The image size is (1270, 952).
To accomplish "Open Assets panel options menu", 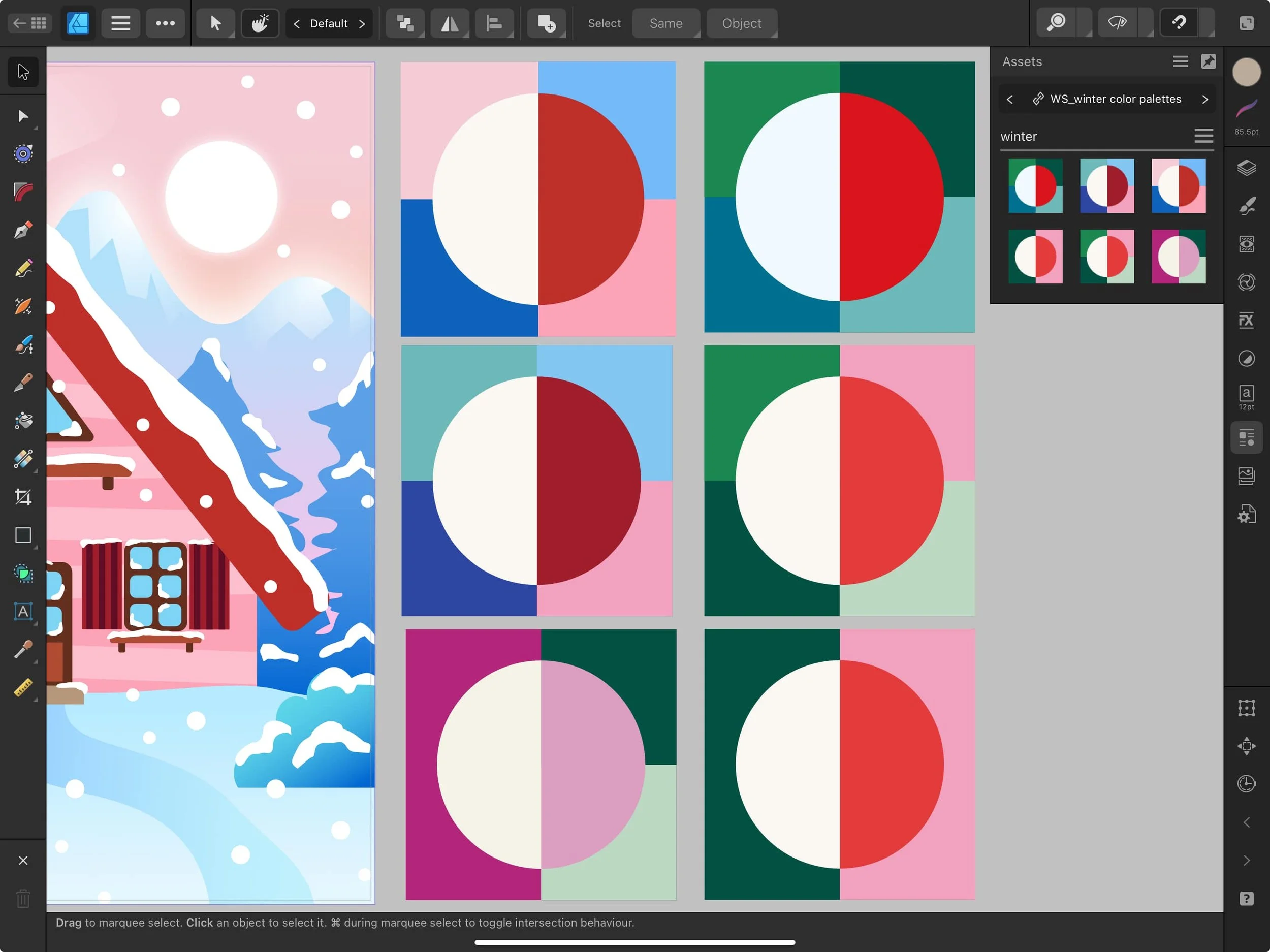I will click(x=1180, y=61).
